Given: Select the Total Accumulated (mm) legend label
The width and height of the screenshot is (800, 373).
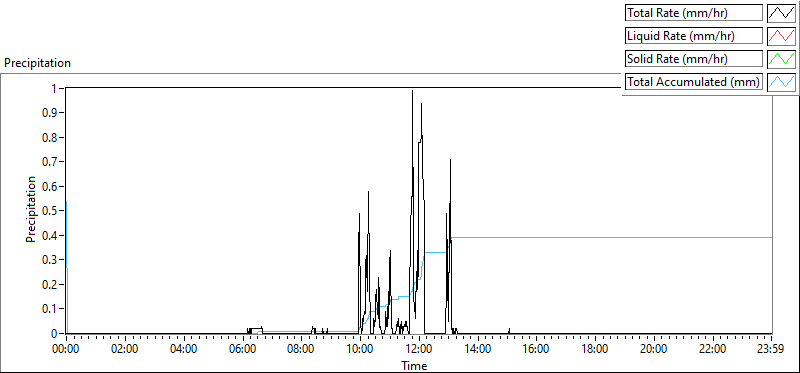Looking at the screenshot, I should point(694,81).
